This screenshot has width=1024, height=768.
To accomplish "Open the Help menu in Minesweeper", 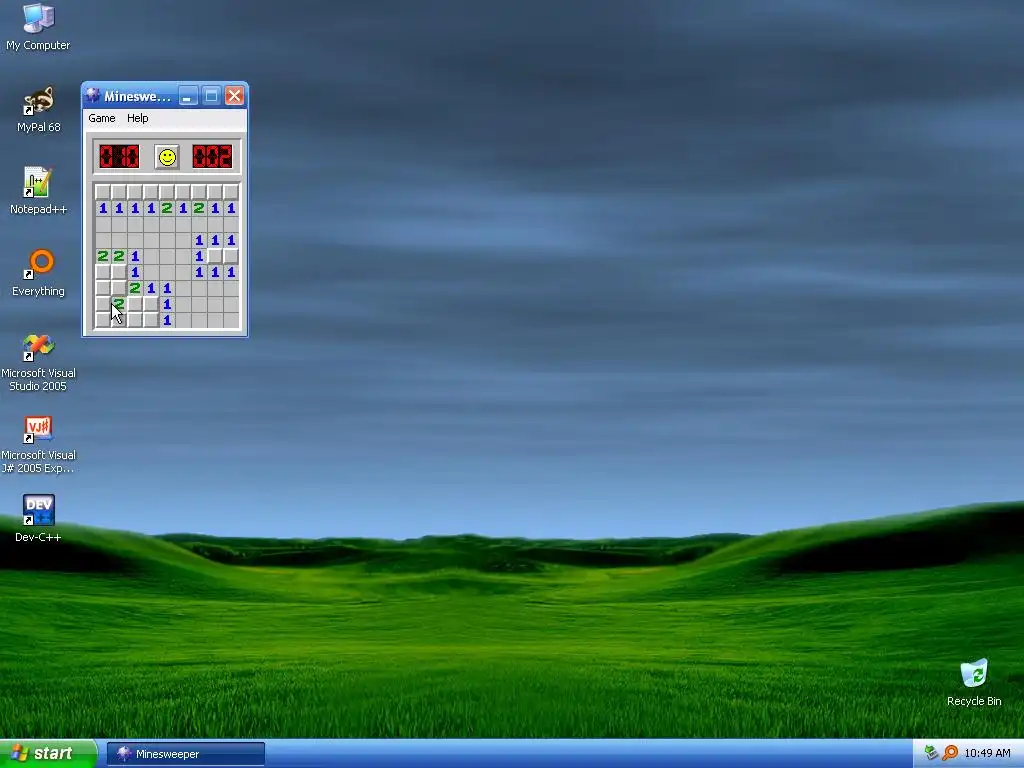I will pos(138,118).
